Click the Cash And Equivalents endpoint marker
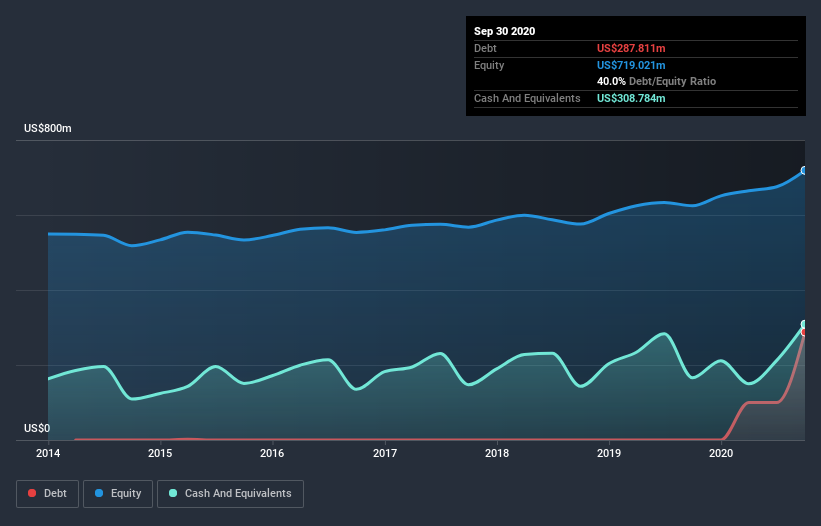821x526 pixels. click(804, 324)
